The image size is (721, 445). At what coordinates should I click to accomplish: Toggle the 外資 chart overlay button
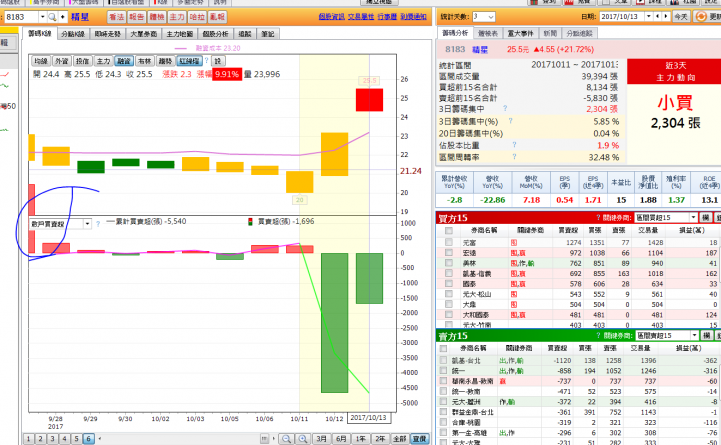click(62, 61)
